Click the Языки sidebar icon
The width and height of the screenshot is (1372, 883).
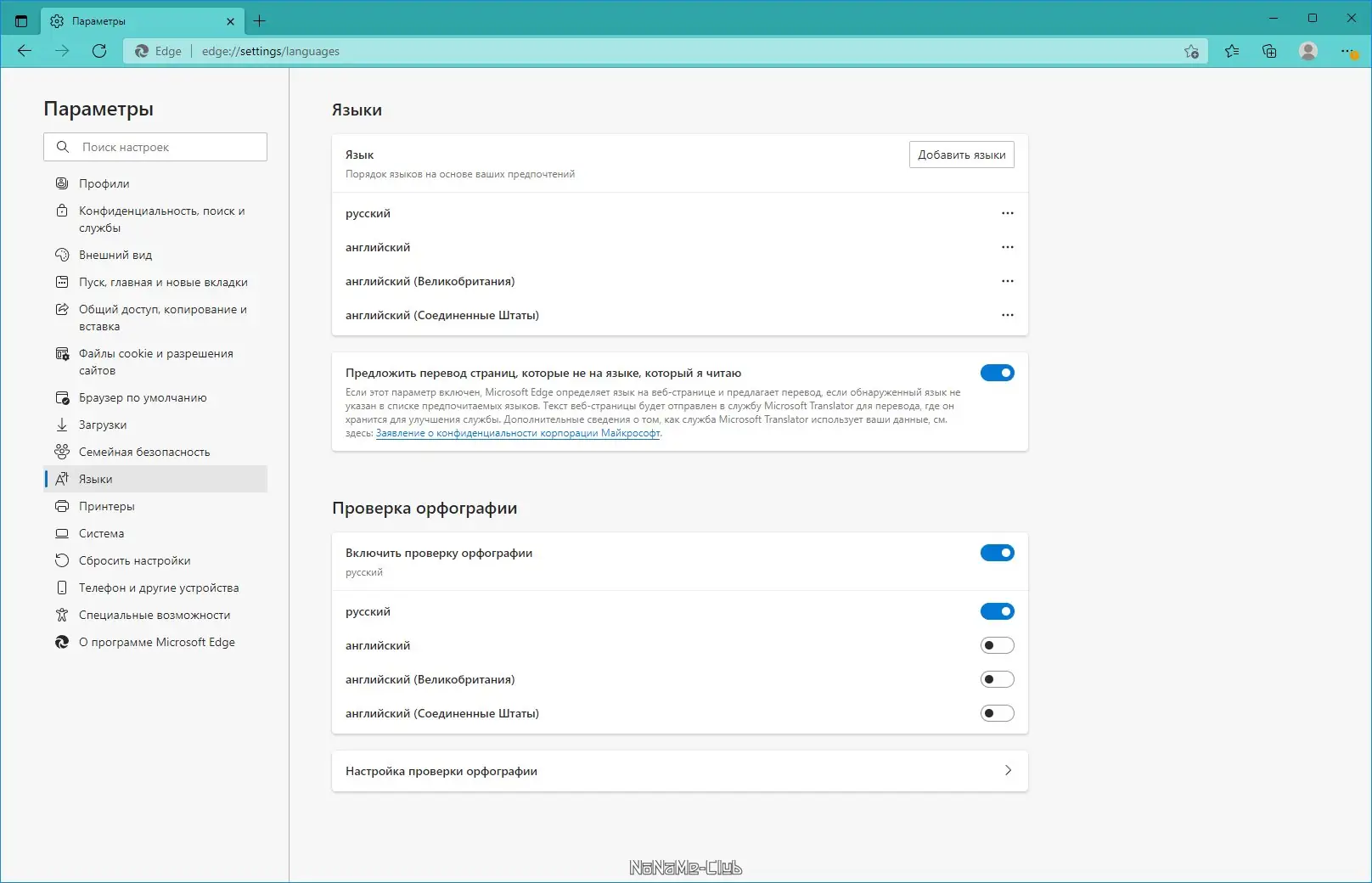62,479
